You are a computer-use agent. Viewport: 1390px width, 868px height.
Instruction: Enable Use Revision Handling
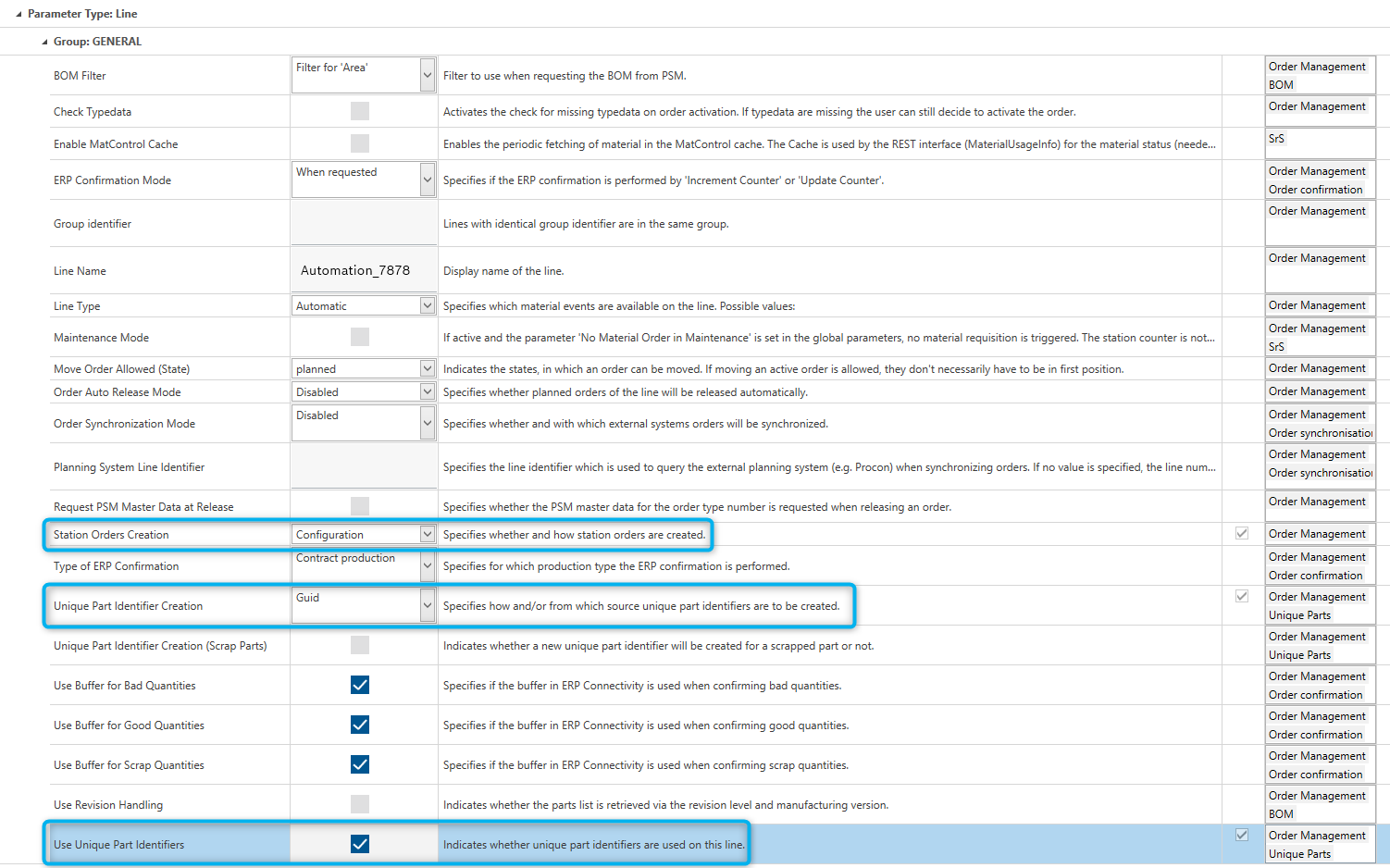(x=359, y=804)
